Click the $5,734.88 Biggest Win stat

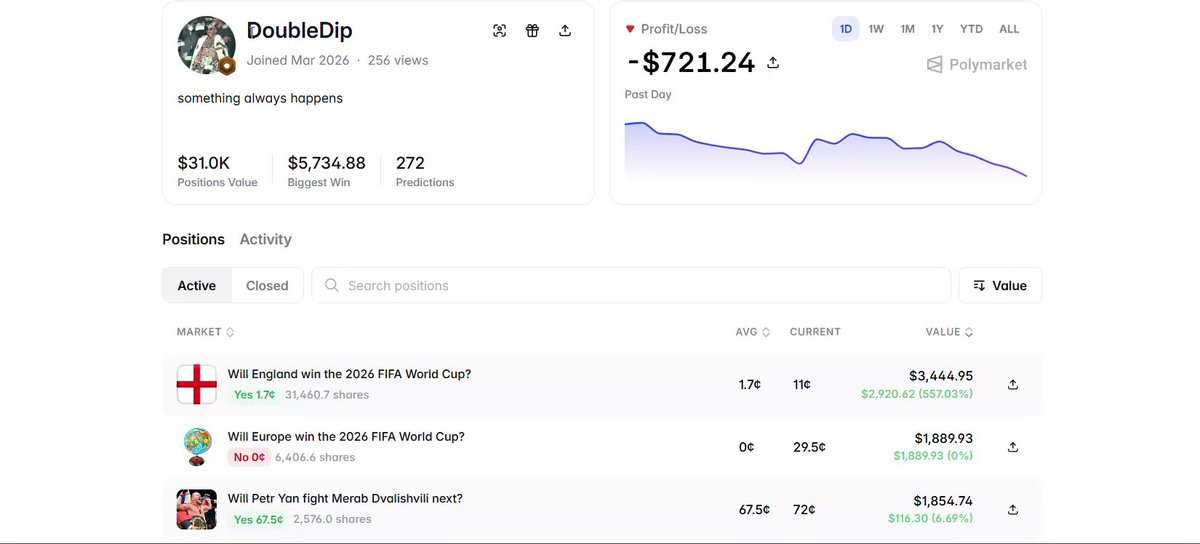point(326,162)
